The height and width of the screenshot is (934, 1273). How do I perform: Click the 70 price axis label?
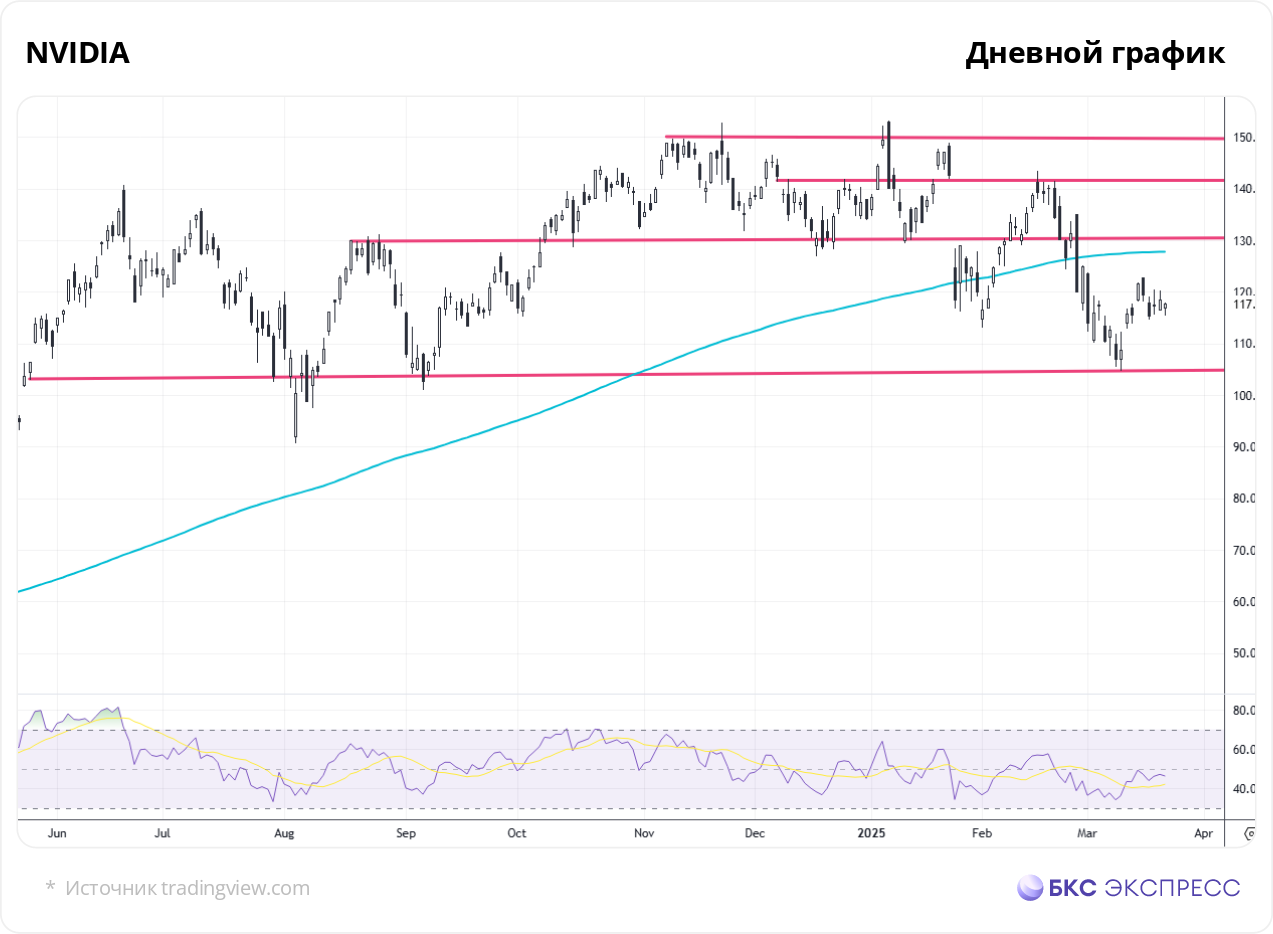tap(1243, 550)
